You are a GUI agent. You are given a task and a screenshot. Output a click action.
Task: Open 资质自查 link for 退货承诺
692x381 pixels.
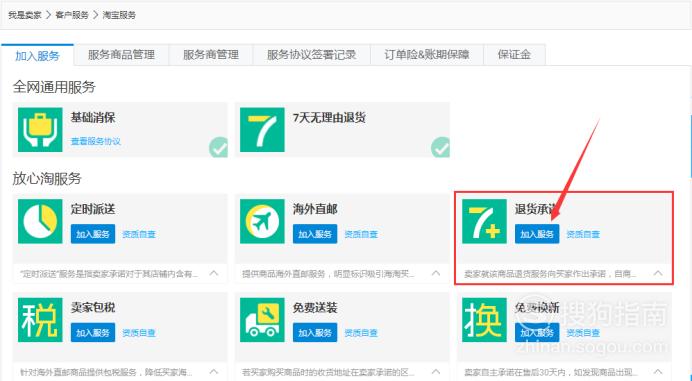click(583, 234)
